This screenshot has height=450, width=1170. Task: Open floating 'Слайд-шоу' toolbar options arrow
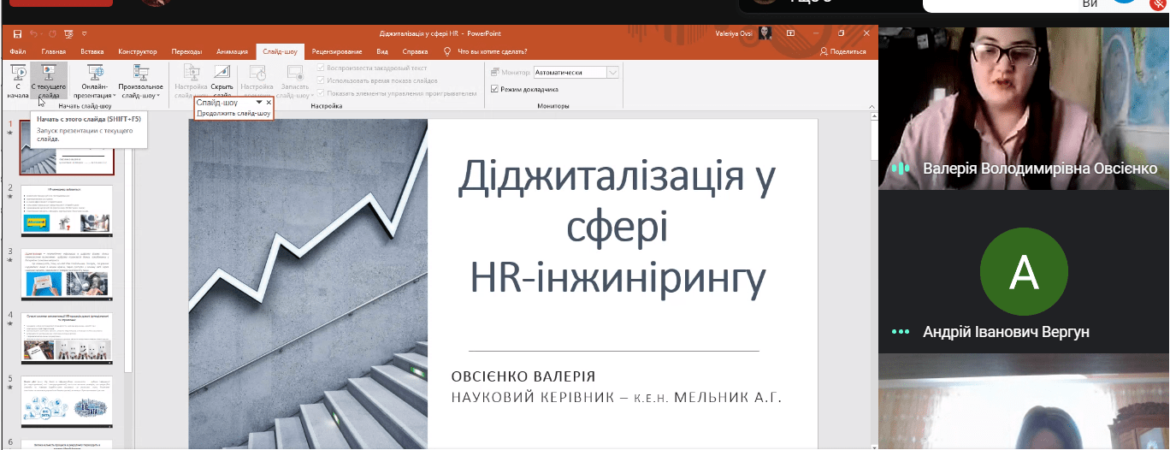pyautogui.click(x=259, y=101)
